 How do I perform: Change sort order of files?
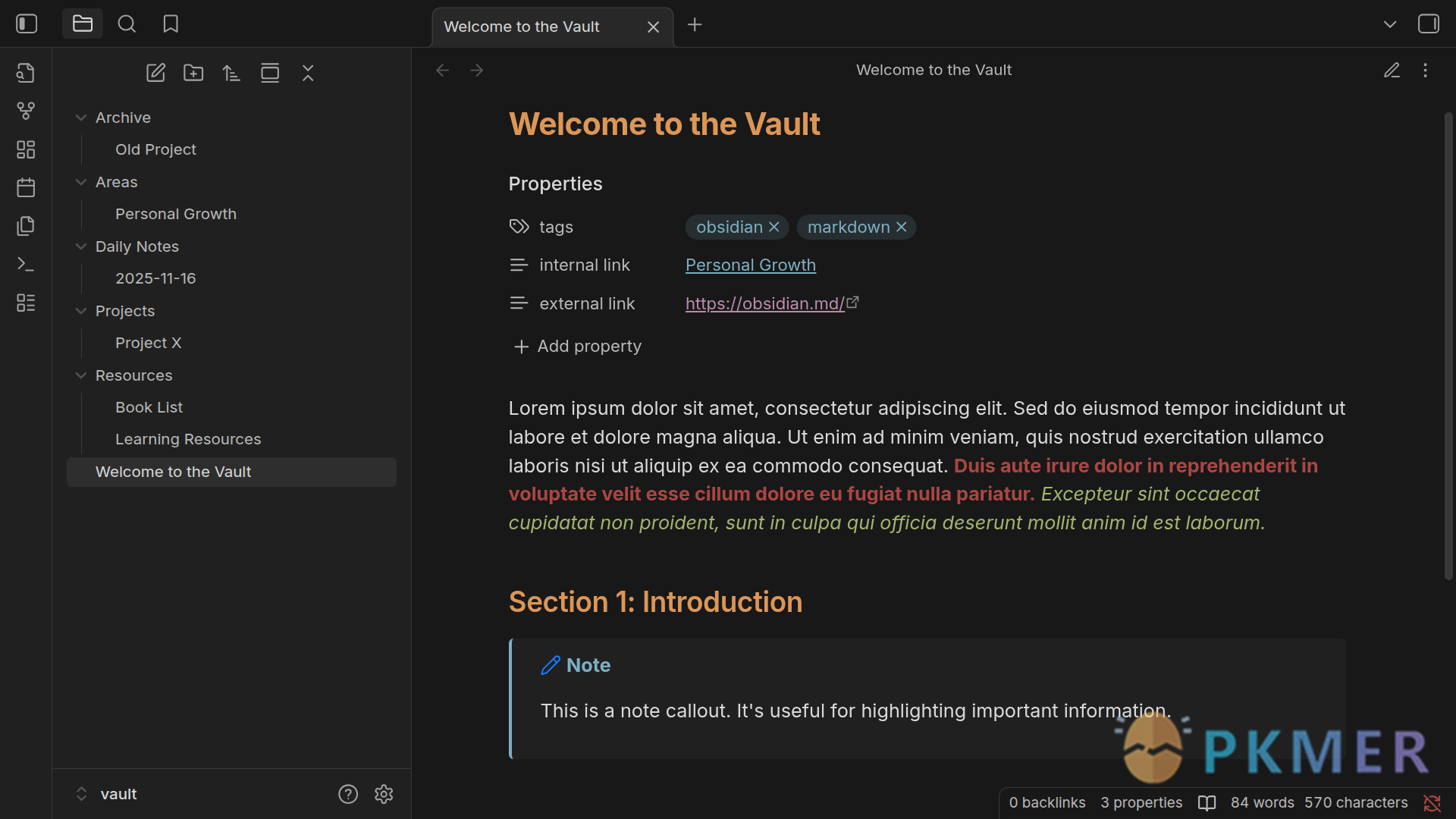pos(231,73)
